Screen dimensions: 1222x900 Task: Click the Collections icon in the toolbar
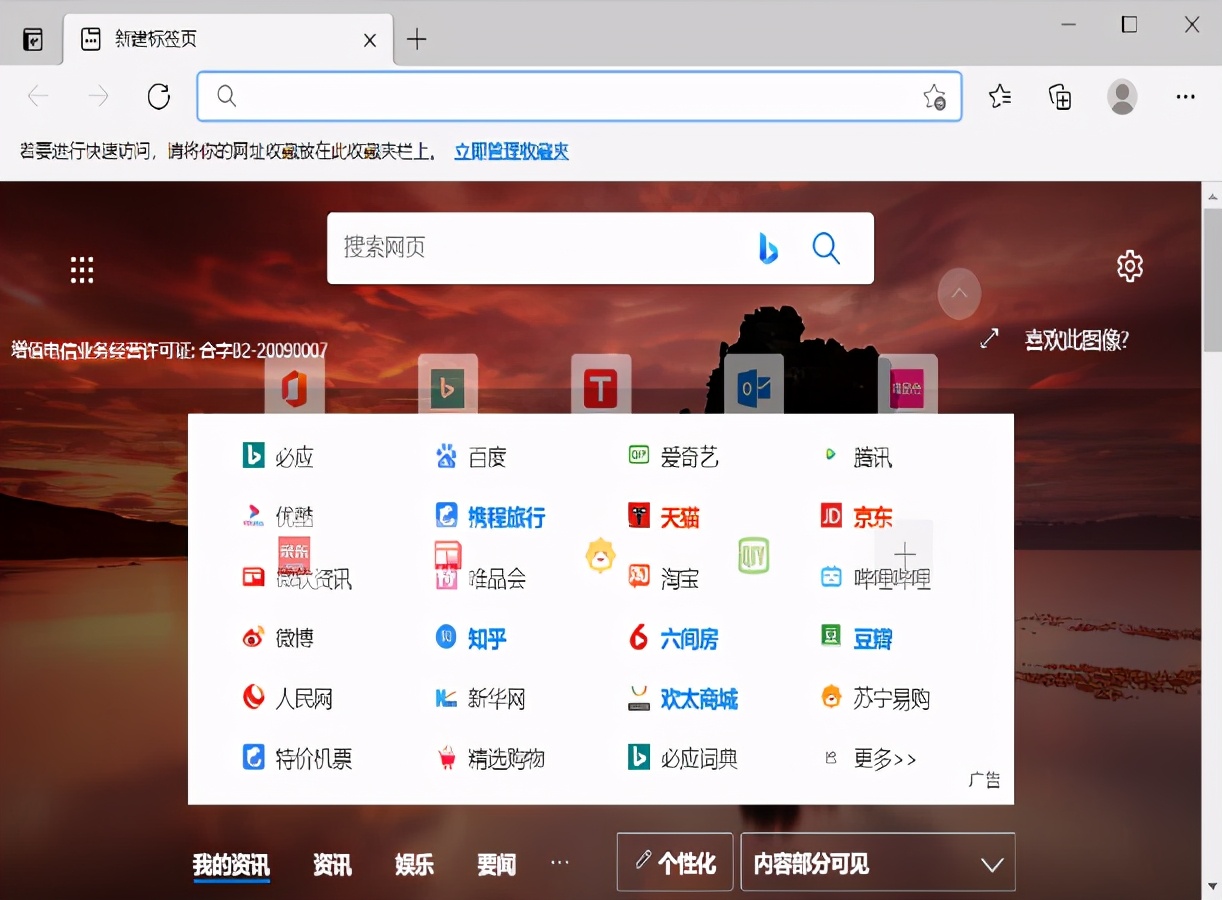[1060, 96]
